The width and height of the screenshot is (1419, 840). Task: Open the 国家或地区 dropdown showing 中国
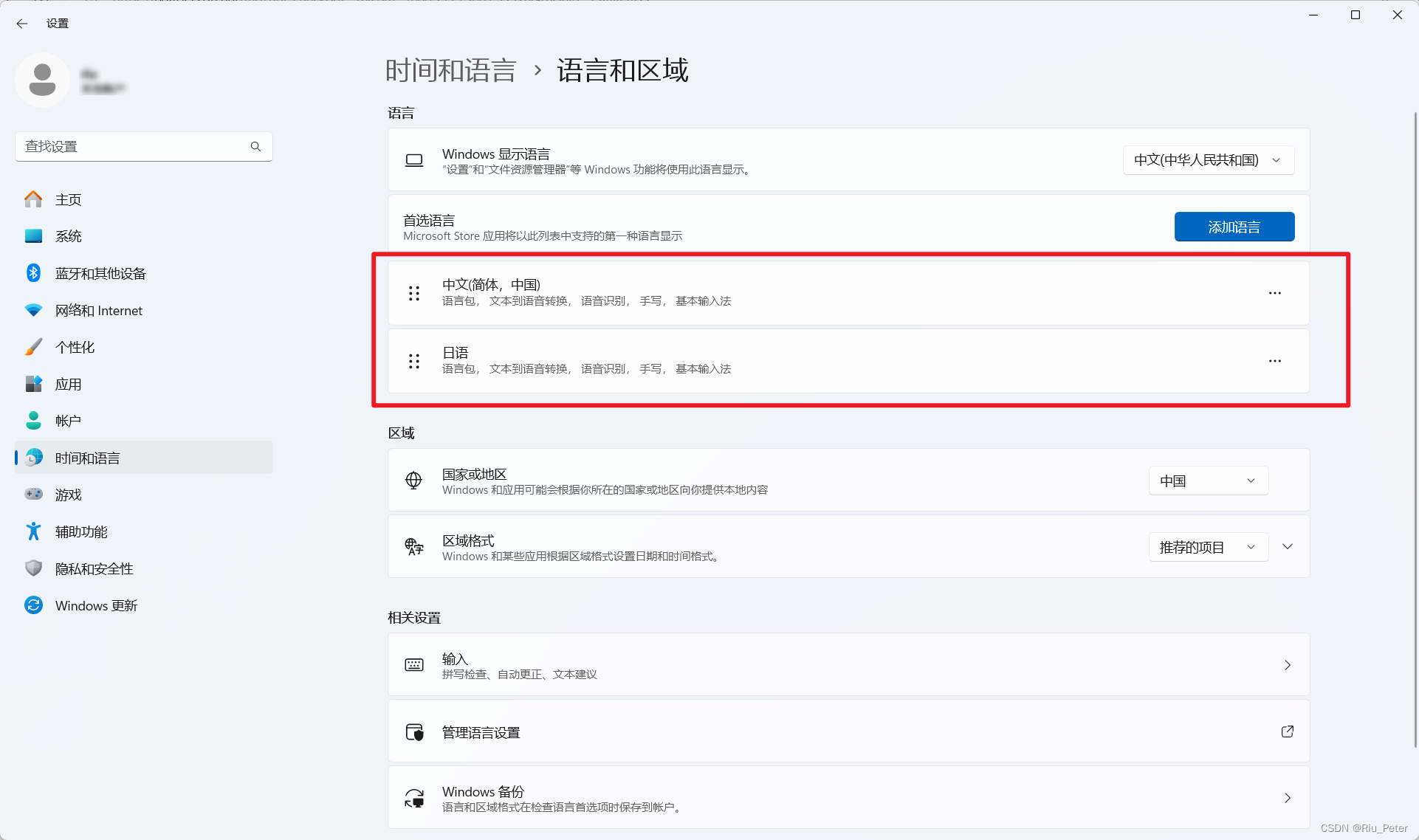pos(1209,481)
